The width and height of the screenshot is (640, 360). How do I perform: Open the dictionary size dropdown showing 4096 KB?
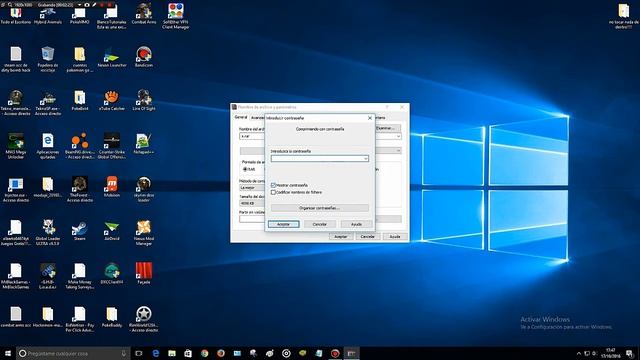252,203
